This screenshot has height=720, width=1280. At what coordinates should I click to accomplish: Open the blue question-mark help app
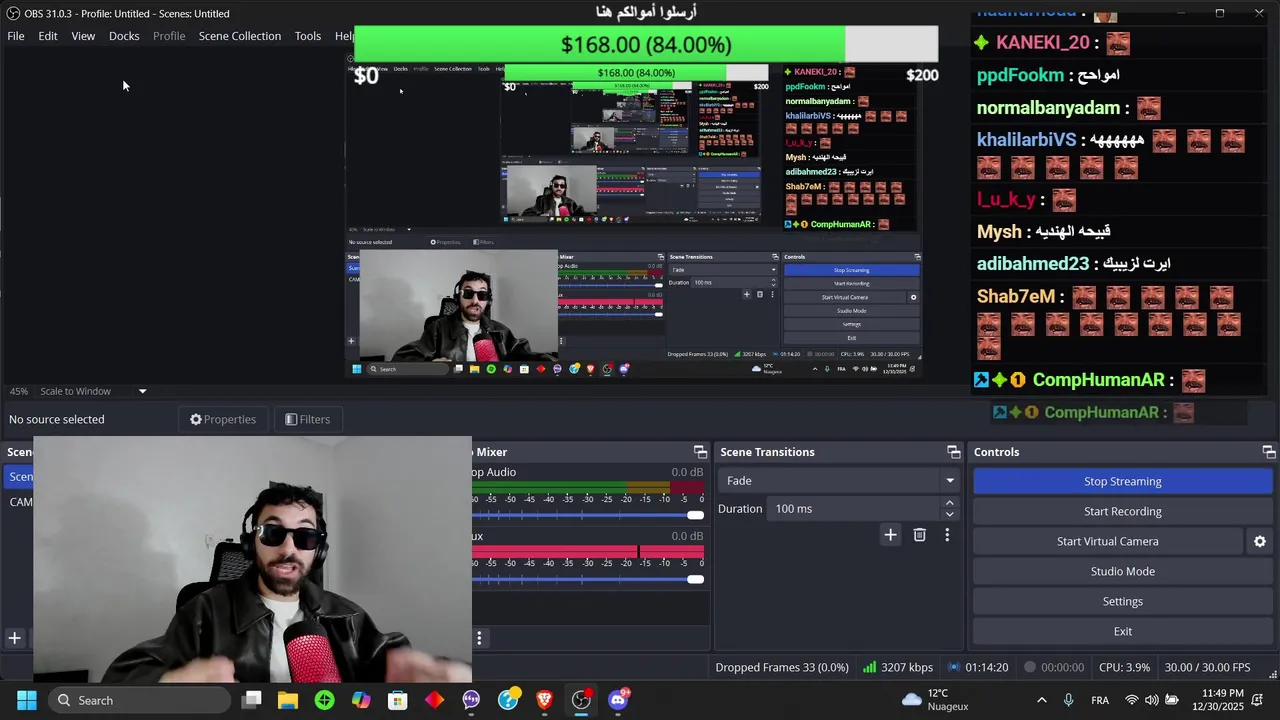point(508,700)
